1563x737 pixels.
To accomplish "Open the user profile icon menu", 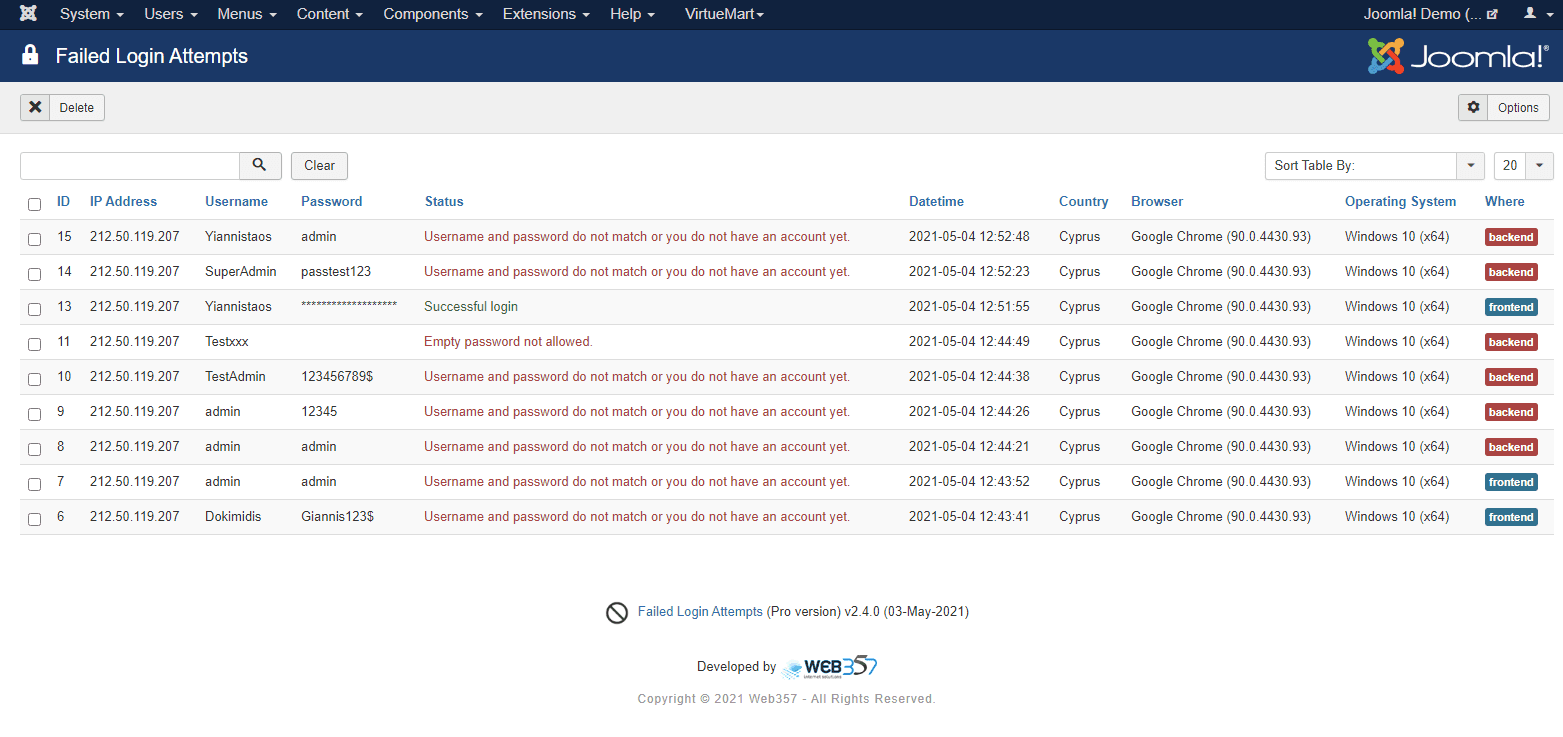I will (1535, 14).
